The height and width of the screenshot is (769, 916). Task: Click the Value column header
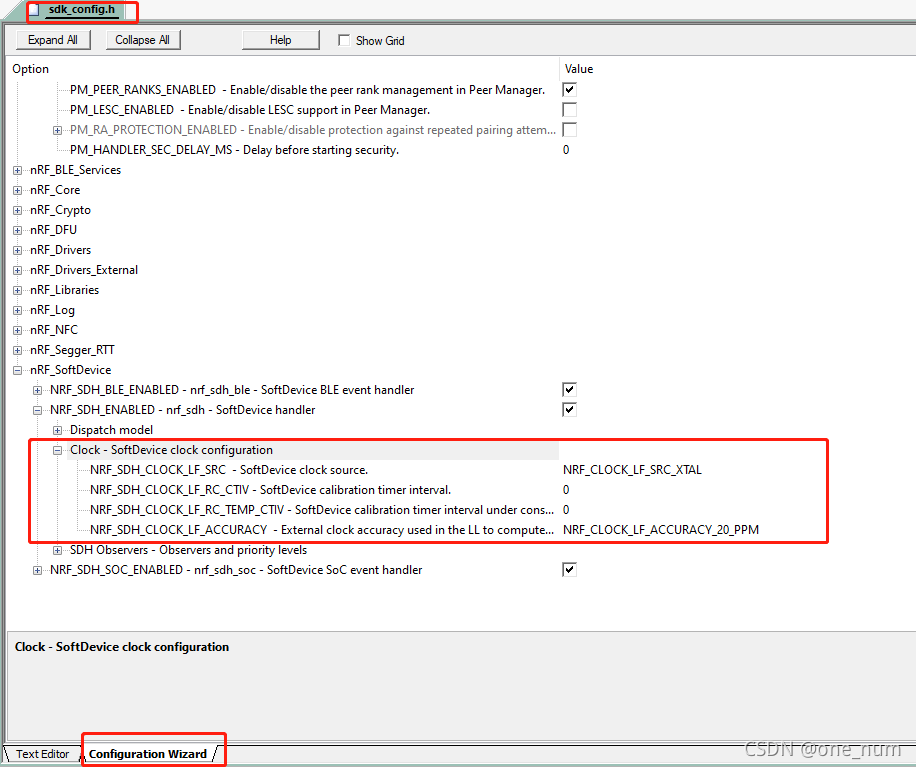click(x=578, y=68)
